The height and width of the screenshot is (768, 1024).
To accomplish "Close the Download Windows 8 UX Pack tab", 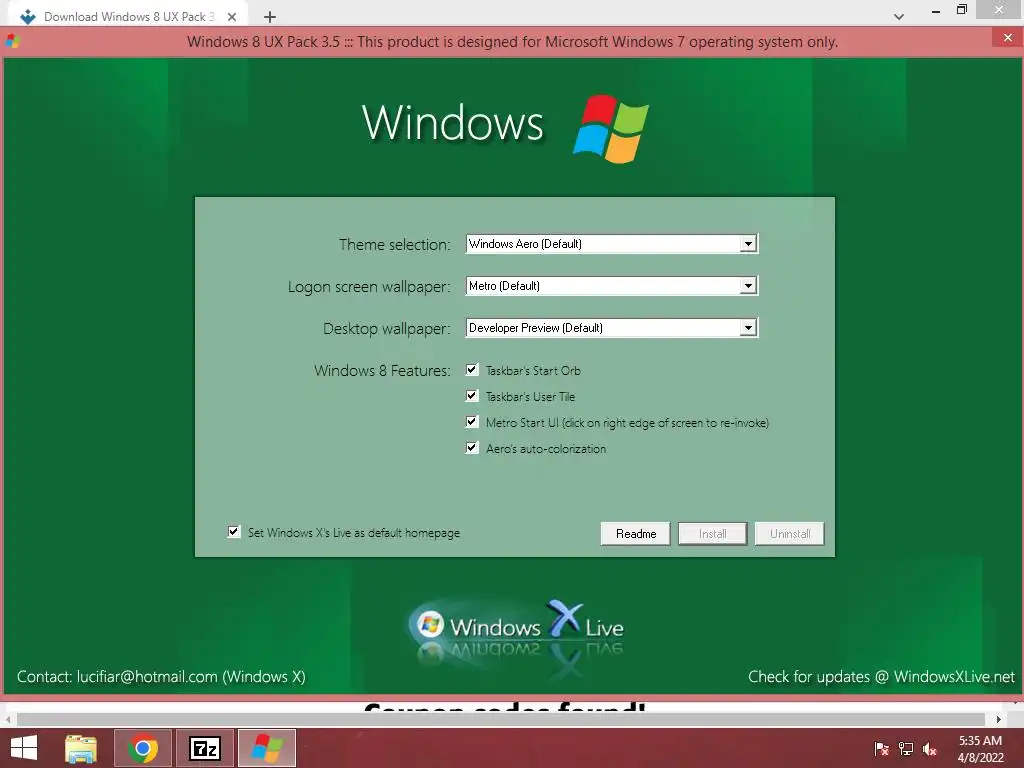I will [x=232, y=17].
